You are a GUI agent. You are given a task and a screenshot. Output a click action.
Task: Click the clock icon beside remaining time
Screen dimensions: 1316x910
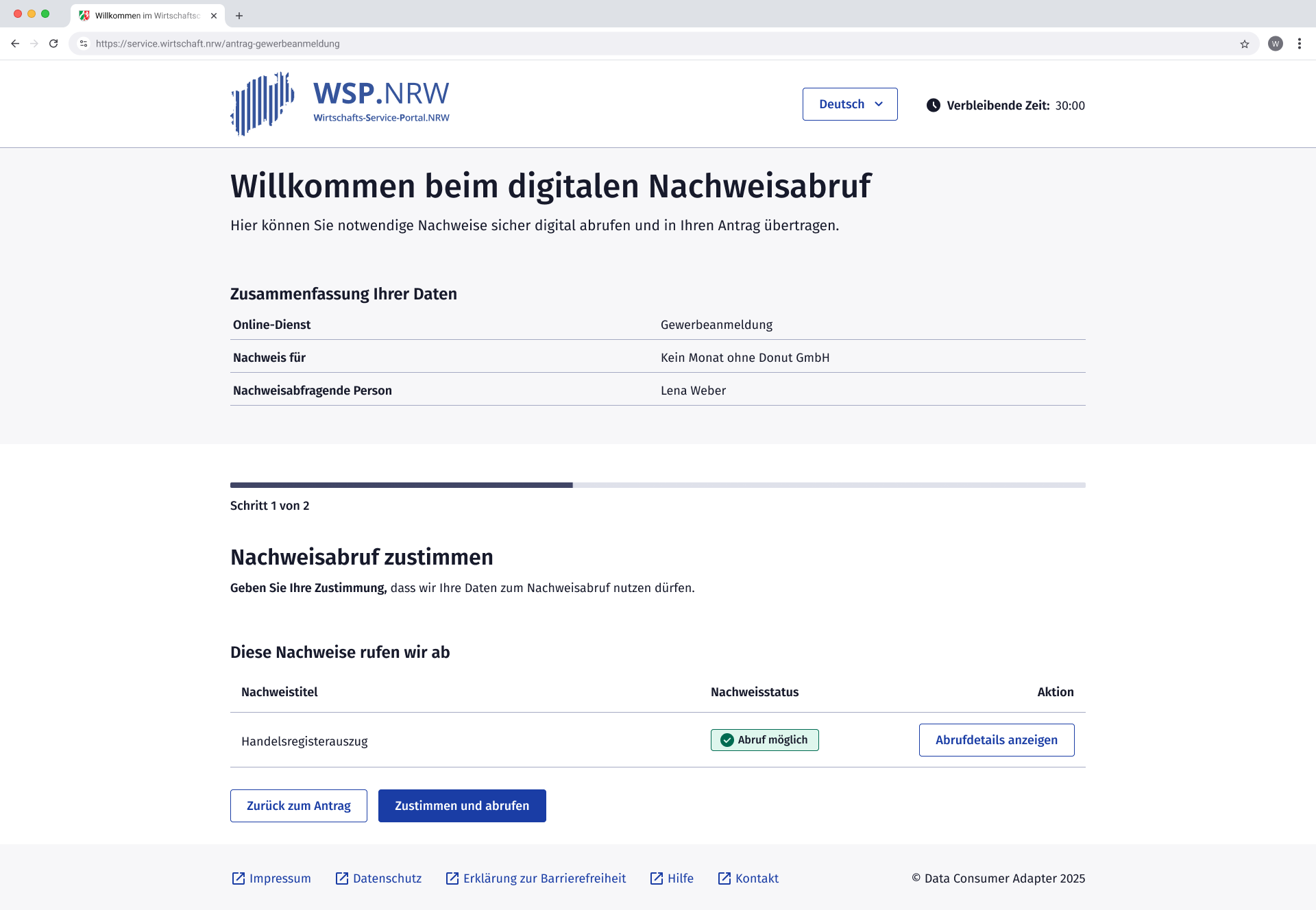(x=933, y=106)
